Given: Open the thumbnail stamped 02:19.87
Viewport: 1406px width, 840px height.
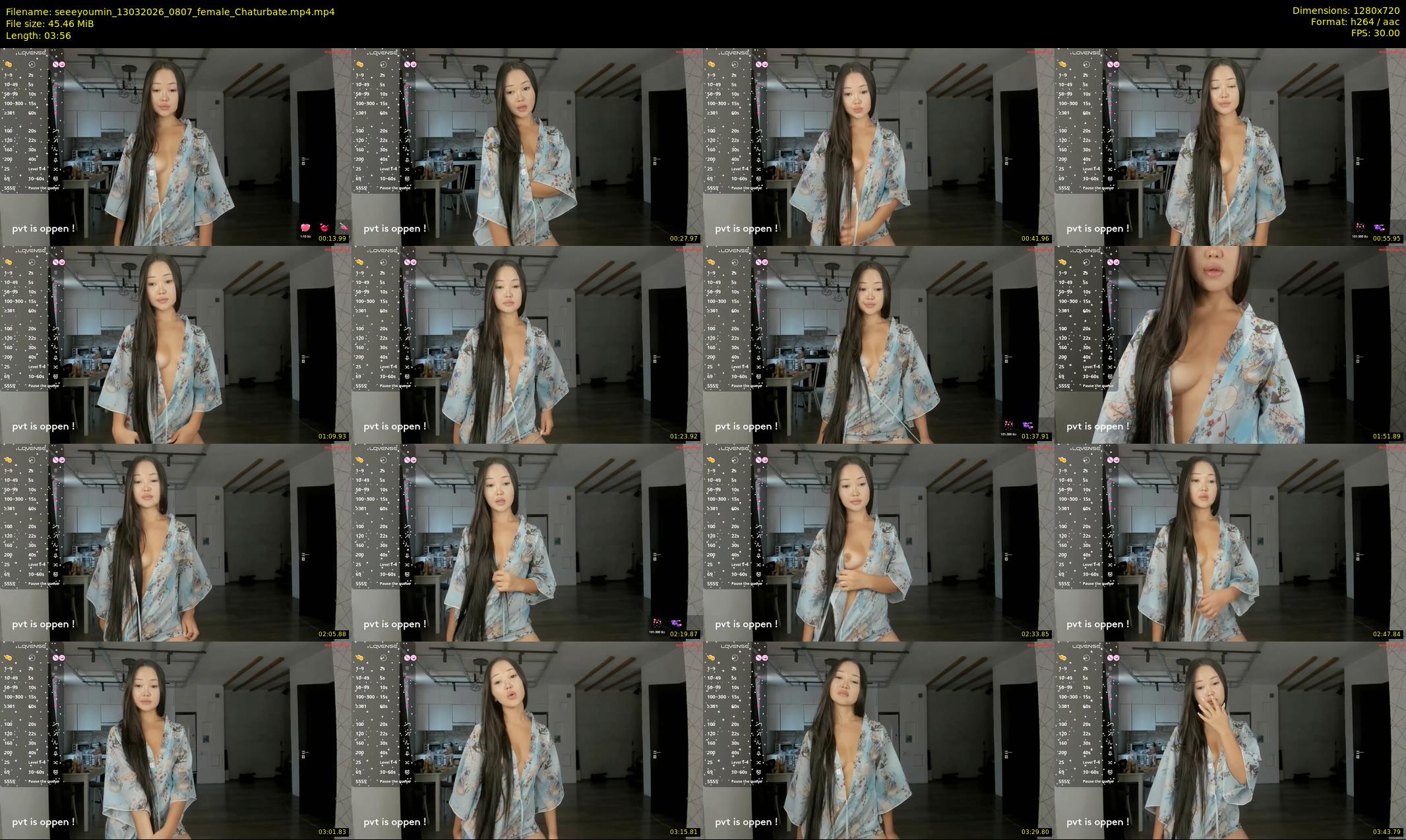Looking at the screenshot, I should pos(527,543).
